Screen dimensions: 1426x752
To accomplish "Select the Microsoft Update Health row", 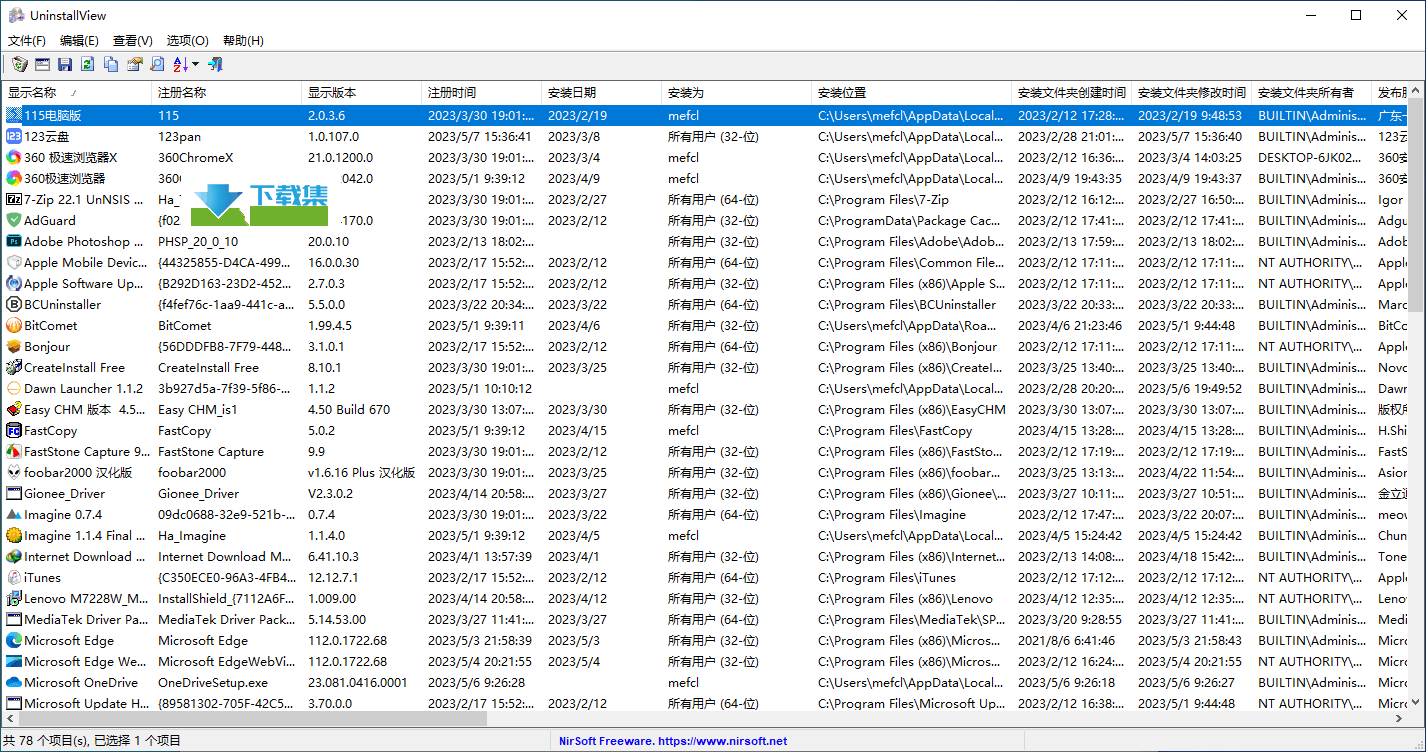I will [x=704, y=703].
